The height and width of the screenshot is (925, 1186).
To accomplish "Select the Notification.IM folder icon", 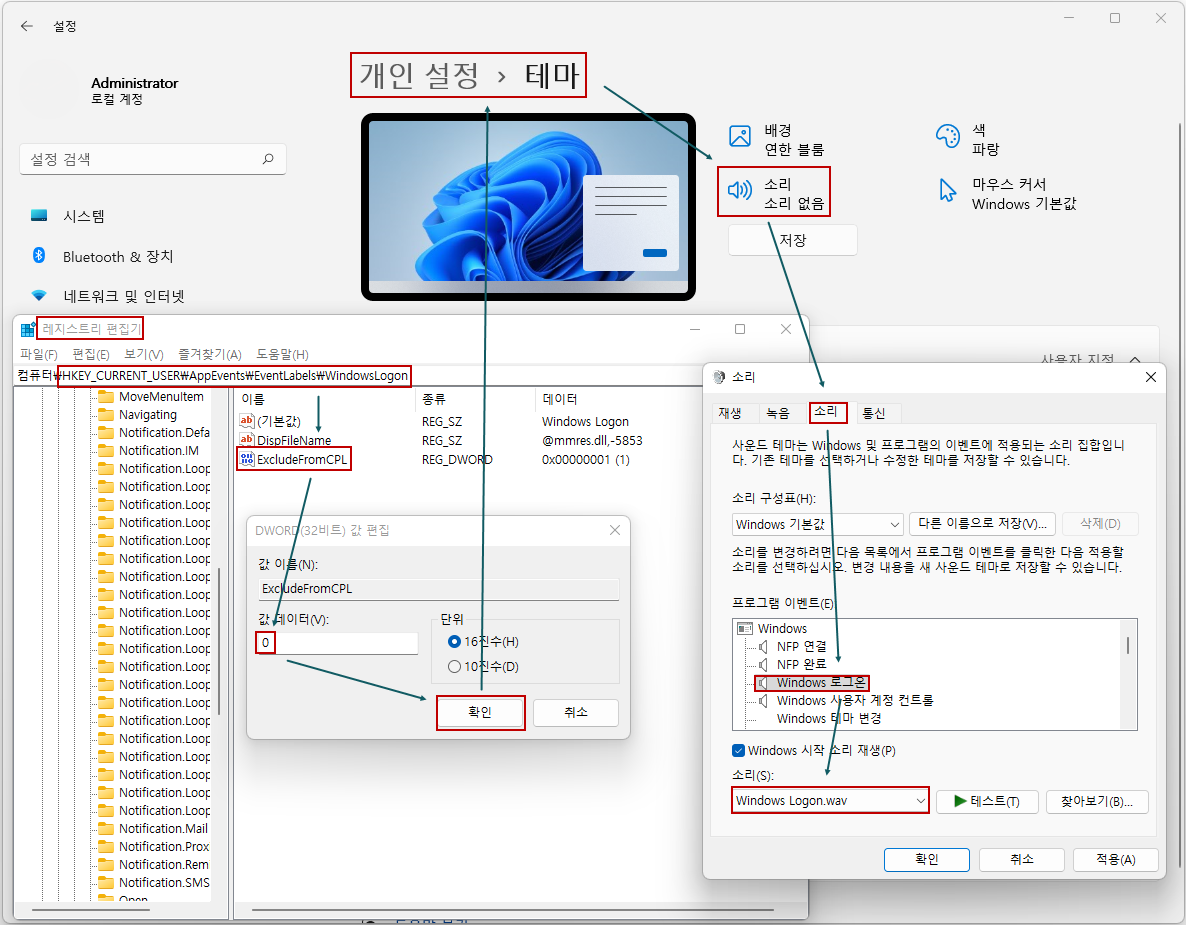I will pos(105,450).
